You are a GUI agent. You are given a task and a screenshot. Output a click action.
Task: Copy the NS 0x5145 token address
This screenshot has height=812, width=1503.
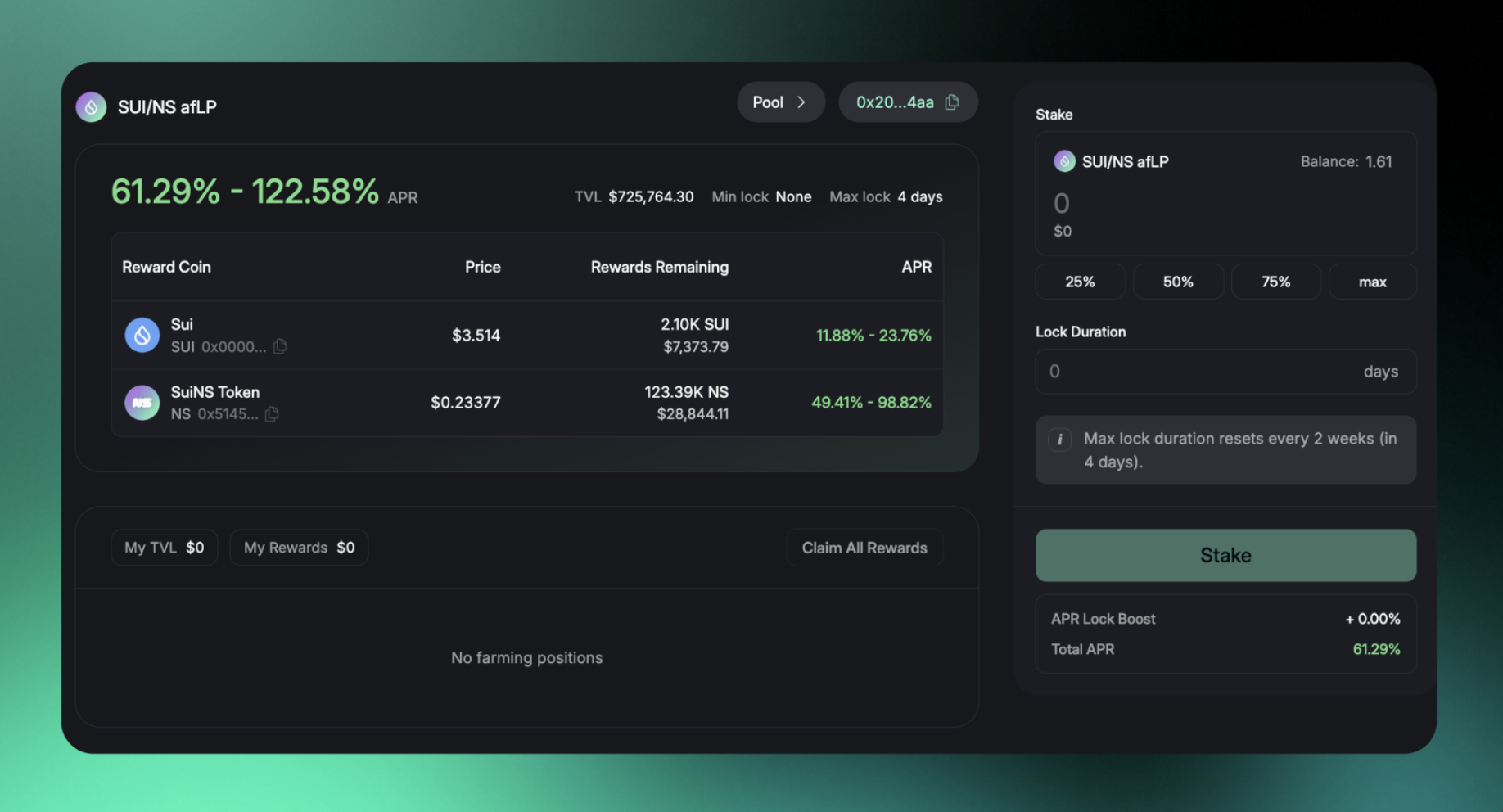point(272,414)
